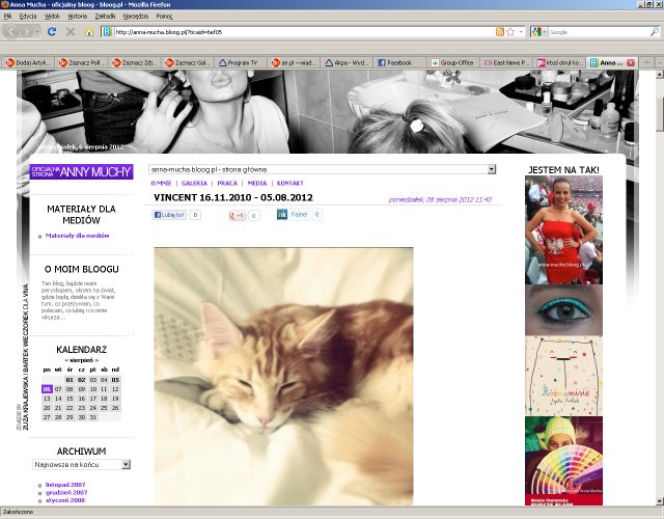
Task: Bookmark this page with the star icon
Action: 511,32
